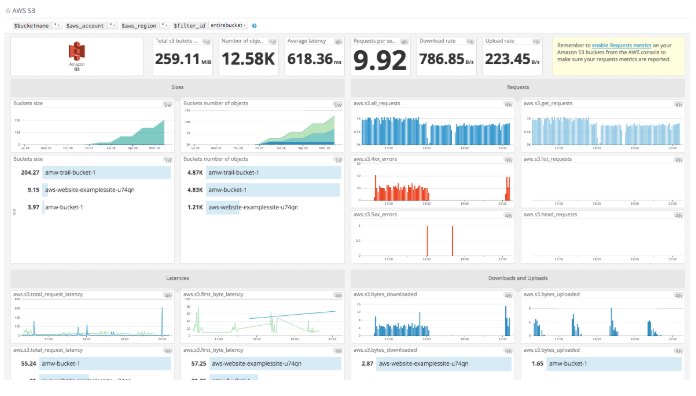Click the timeframe badge on aws.s3.4xx_errors graph
Image resolution: width=696 pixels, height=396 pixels.
508,160
